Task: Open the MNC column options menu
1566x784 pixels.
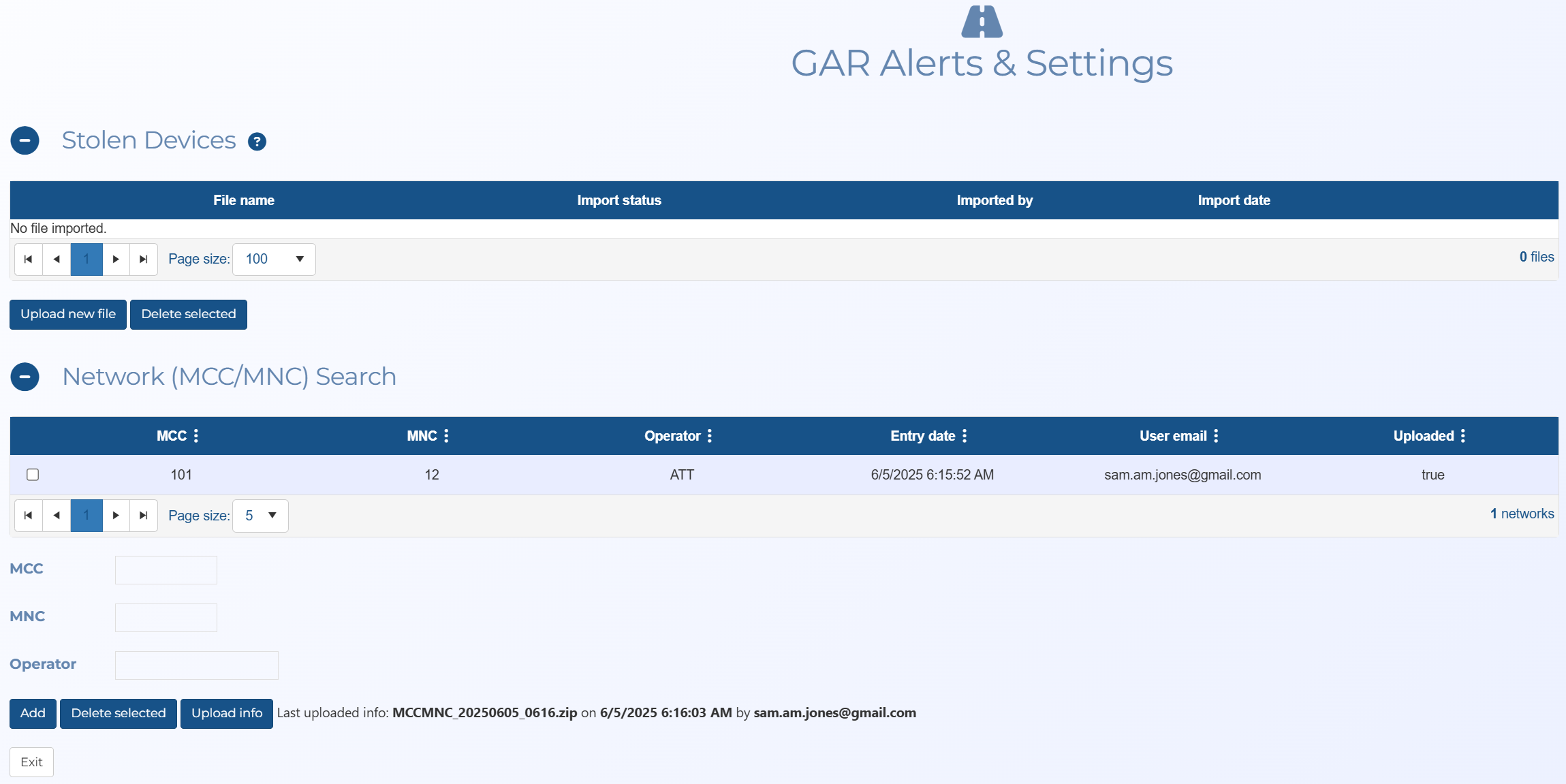Action: (x=446, y=436)
